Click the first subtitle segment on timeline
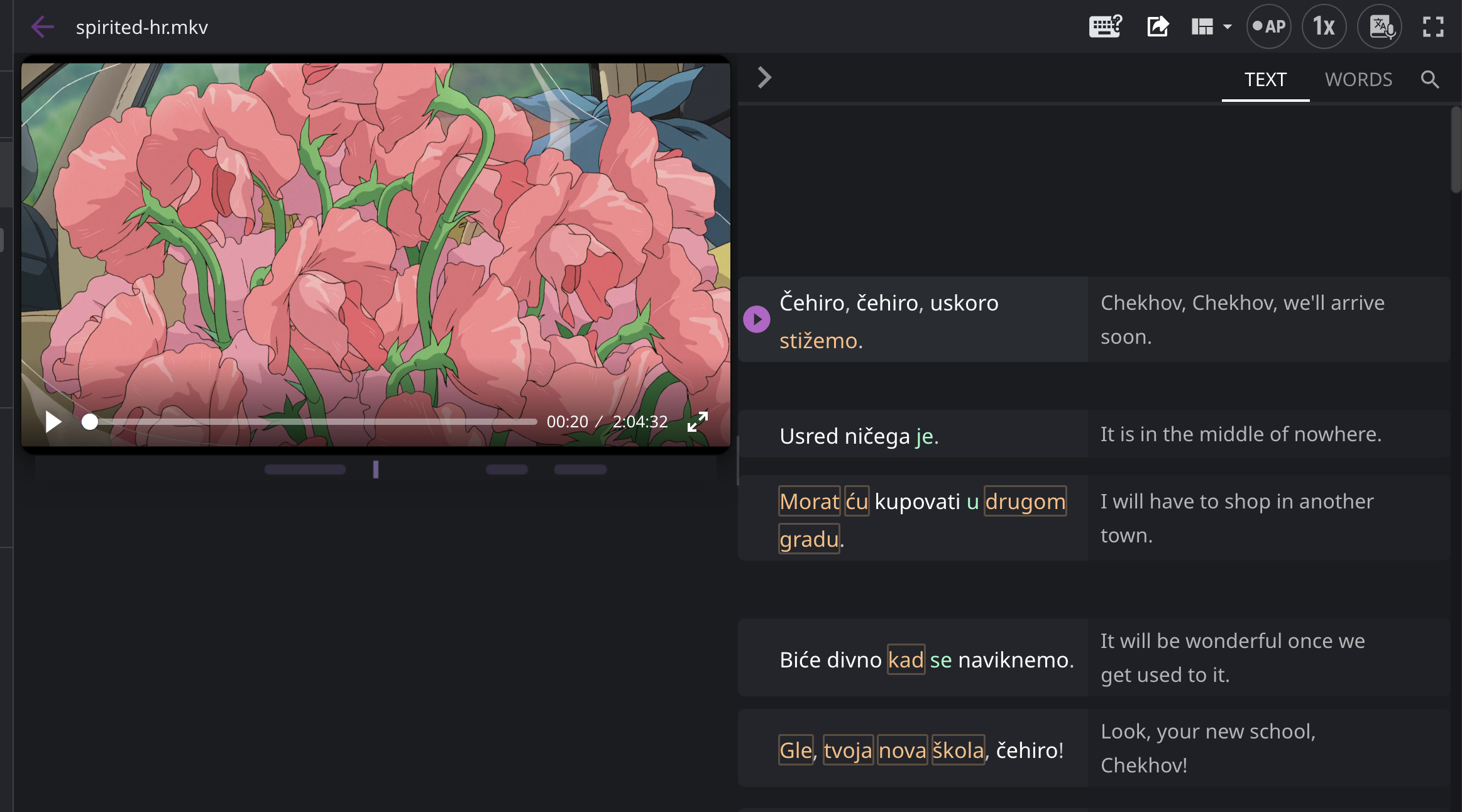 pos(305,469)
